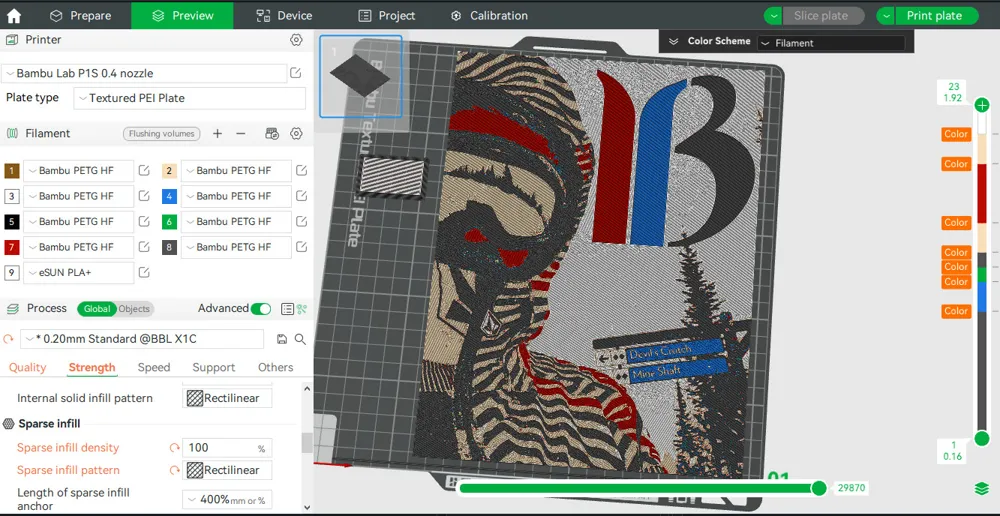Viewport: 1000px width, 516px height.
Task: Edit filament 4 preset
Action: (x=302, y=196)
